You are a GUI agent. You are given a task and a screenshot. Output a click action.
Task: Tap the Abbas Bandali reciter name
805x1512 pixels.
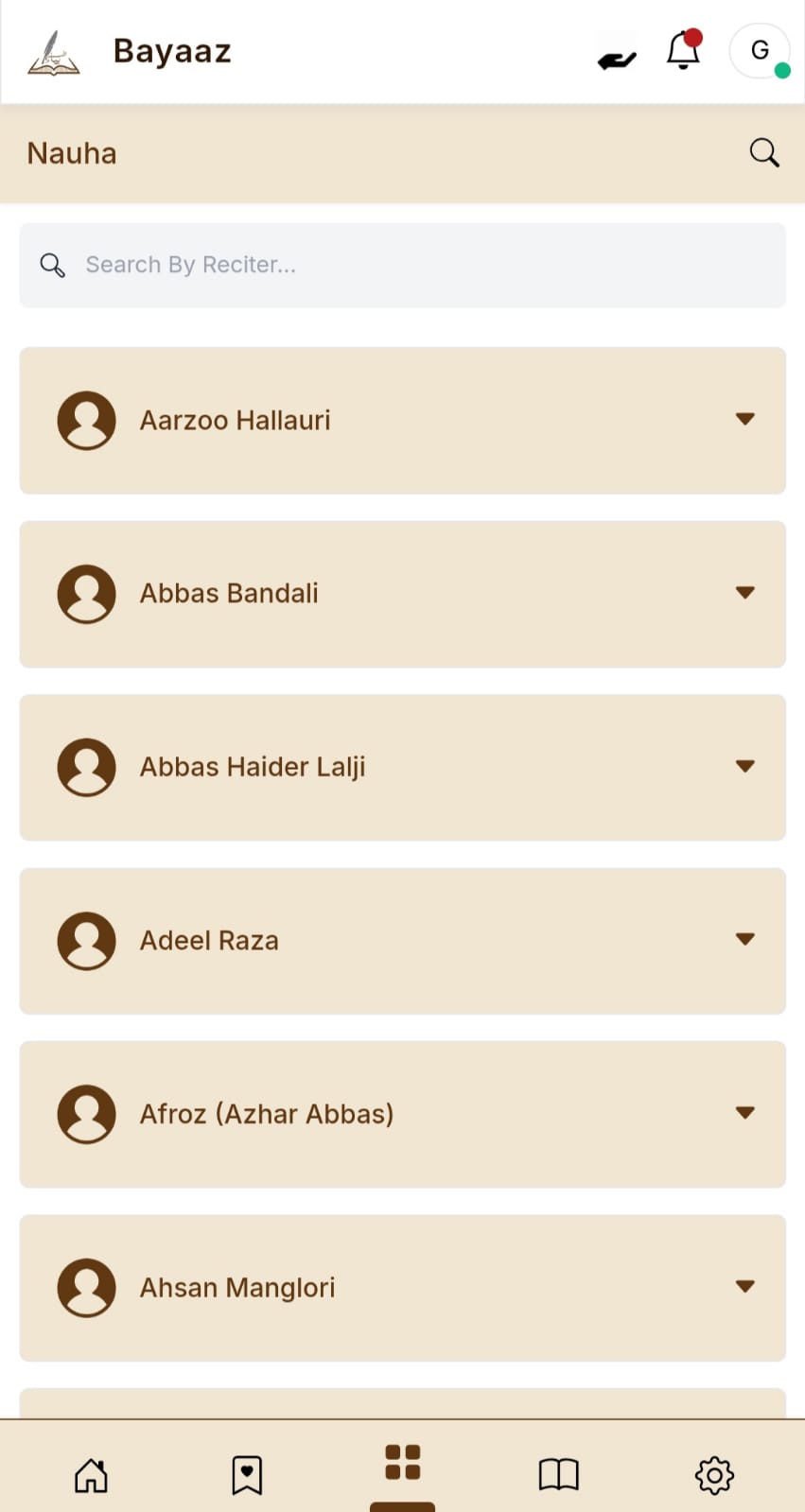click(x=229, y=594)
